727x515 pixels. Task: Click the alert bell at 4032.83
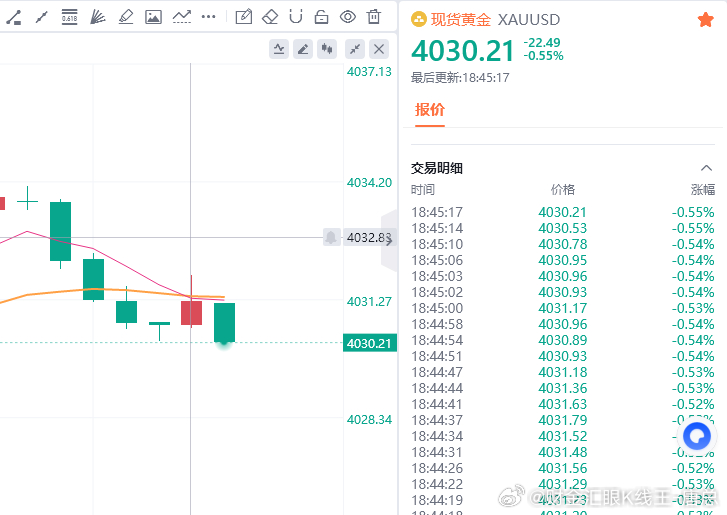(331, 237)
